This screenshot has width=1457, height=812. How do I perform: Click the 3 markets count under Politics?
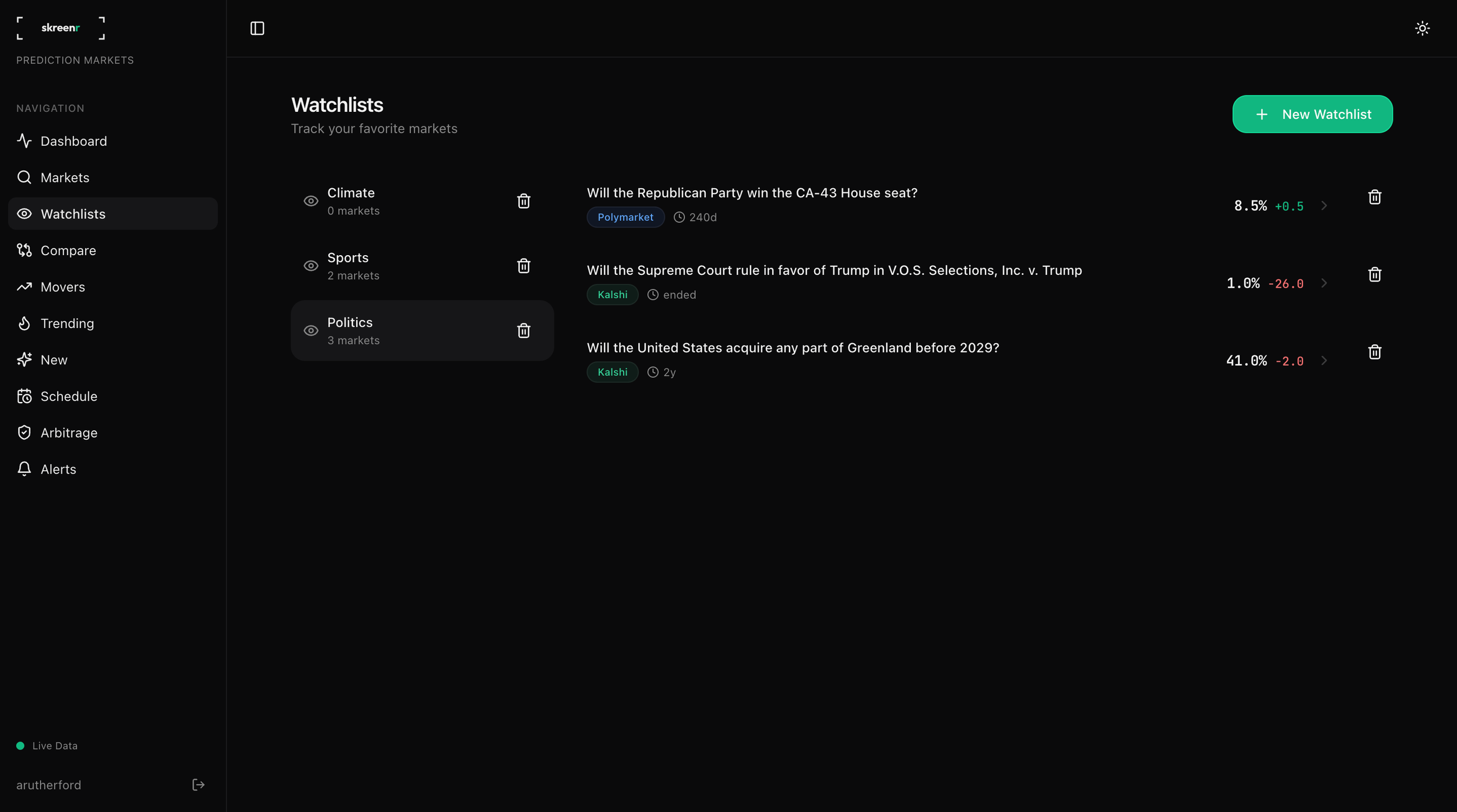(353, 340)
